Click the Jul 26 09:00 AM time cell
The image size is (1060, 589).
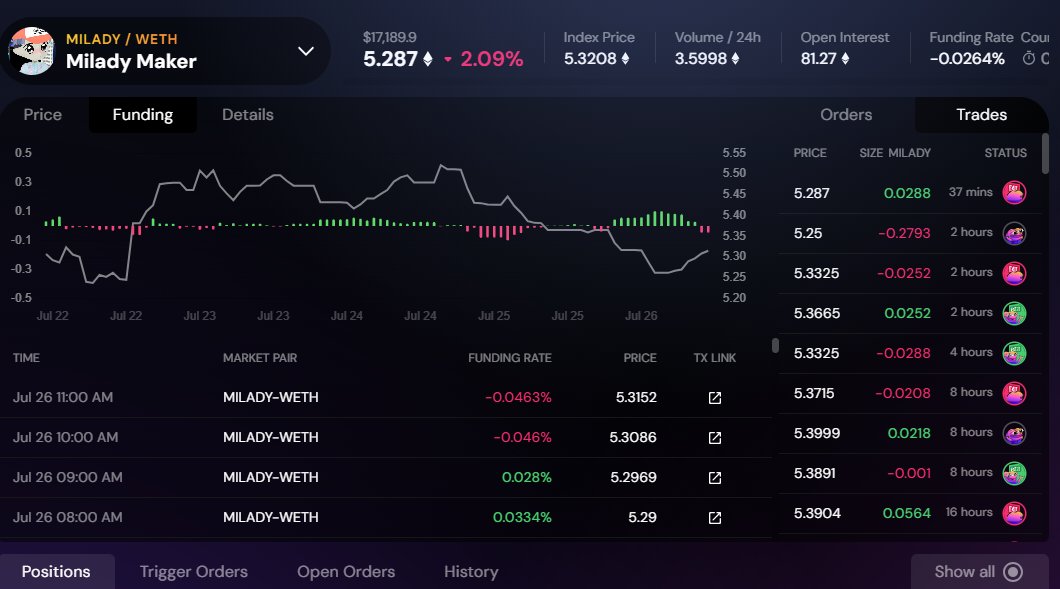[68, 477]
